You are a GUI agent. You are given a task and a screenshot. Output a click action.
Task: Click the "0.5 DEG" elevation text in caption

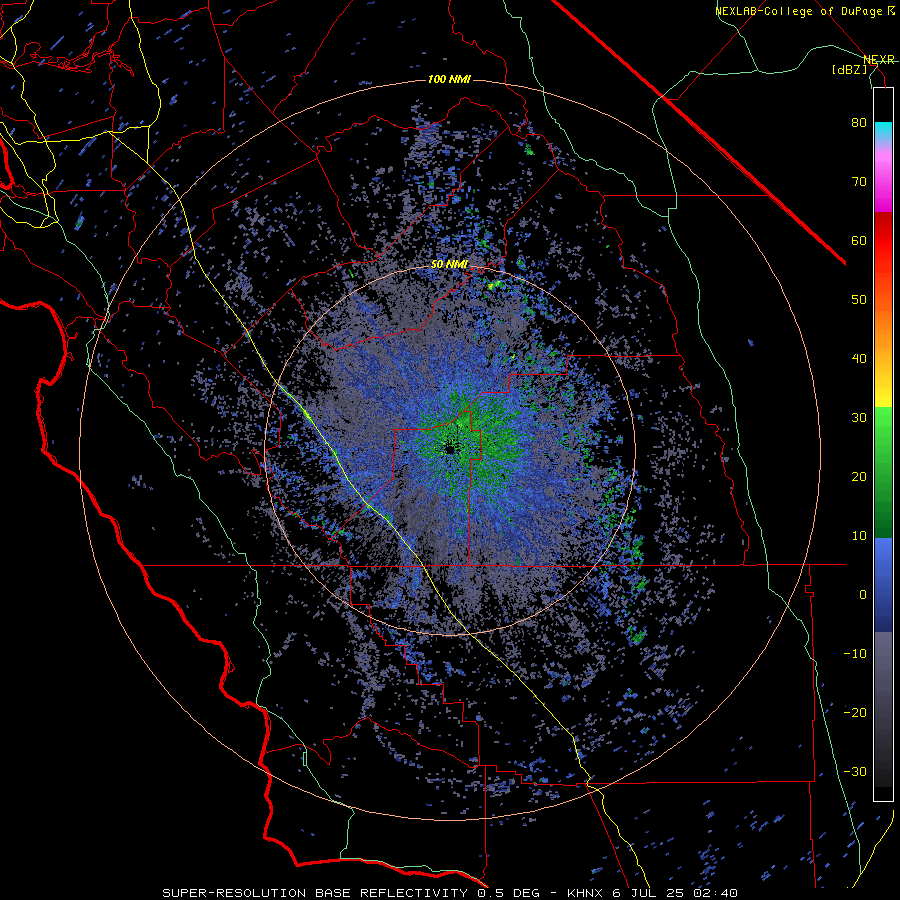[507, 893]
